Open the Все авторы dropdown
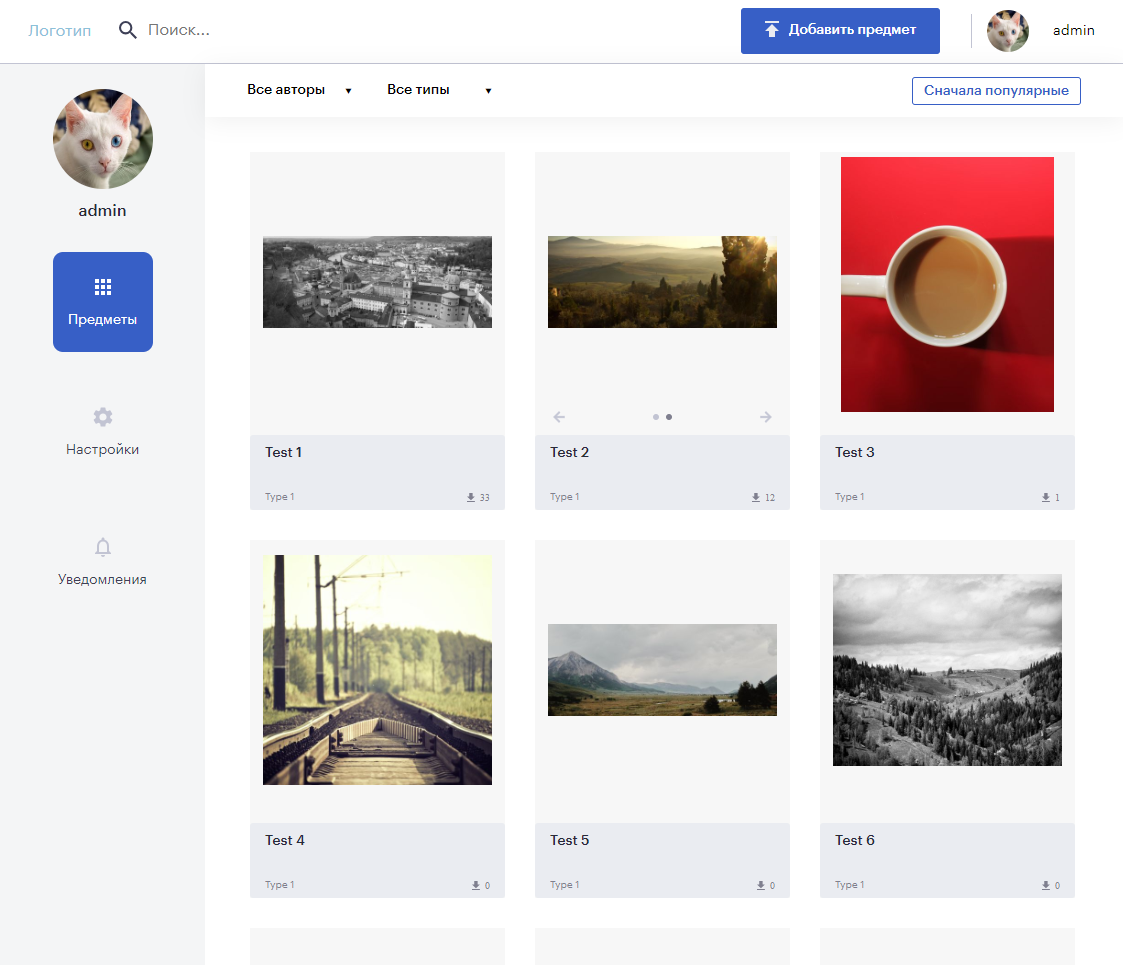The width and height of the screenshot is (1123, 965). [299, 90]
